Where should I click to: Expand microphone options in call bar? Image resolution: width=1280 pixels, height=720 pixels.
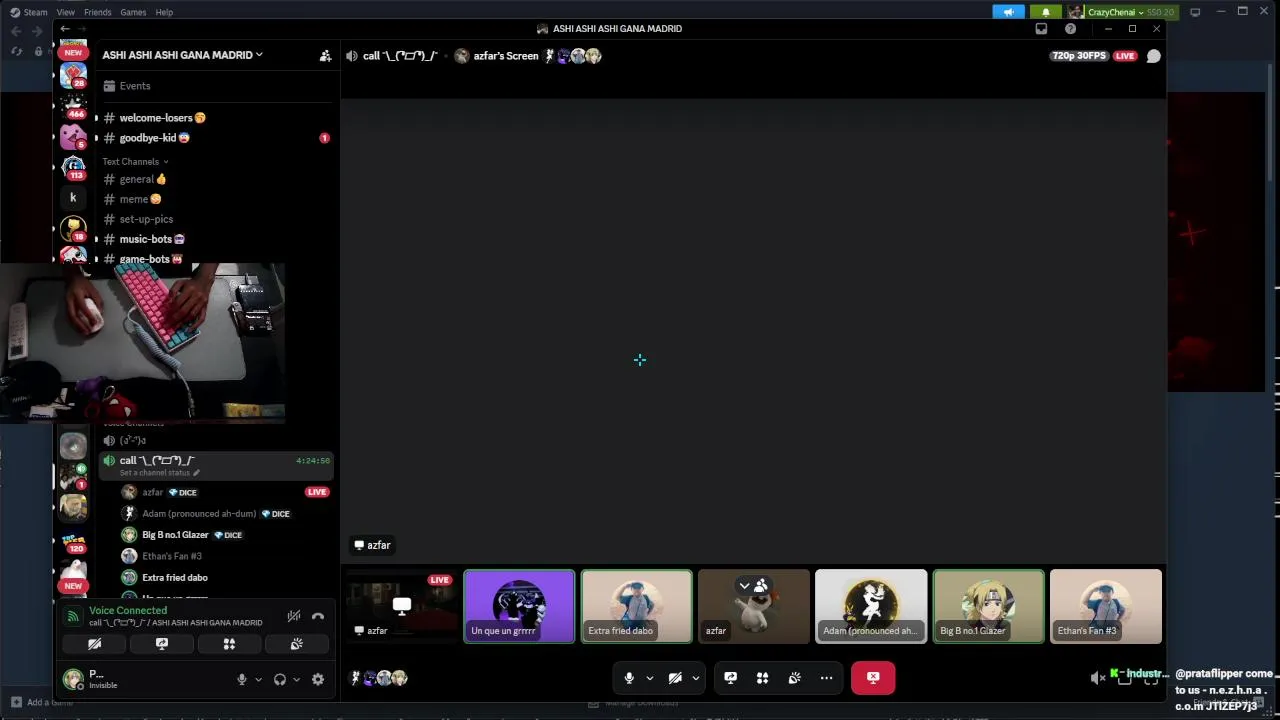pos(649,678)
